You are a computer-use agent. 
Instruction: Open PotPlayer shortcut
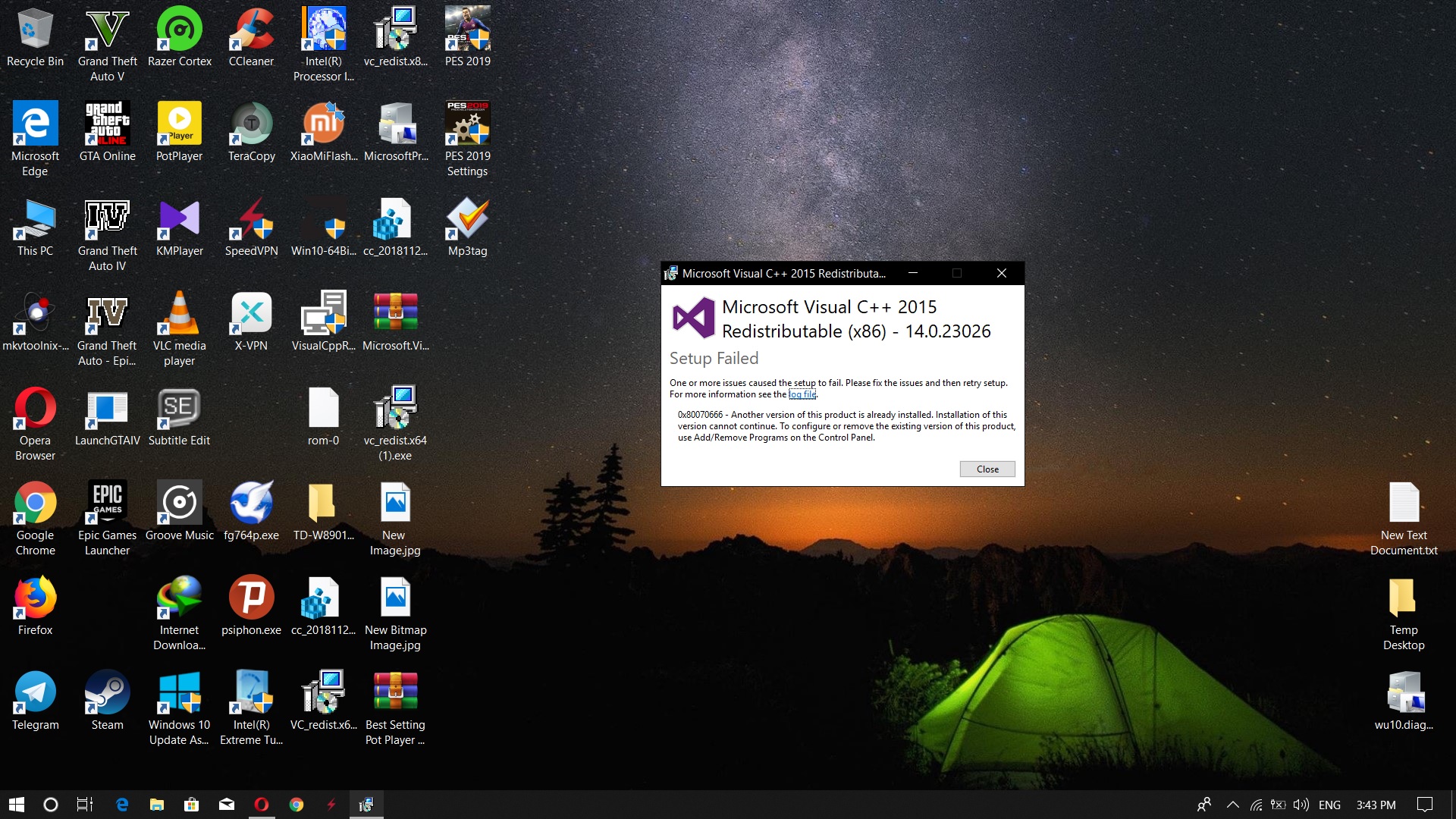[179, 133]
